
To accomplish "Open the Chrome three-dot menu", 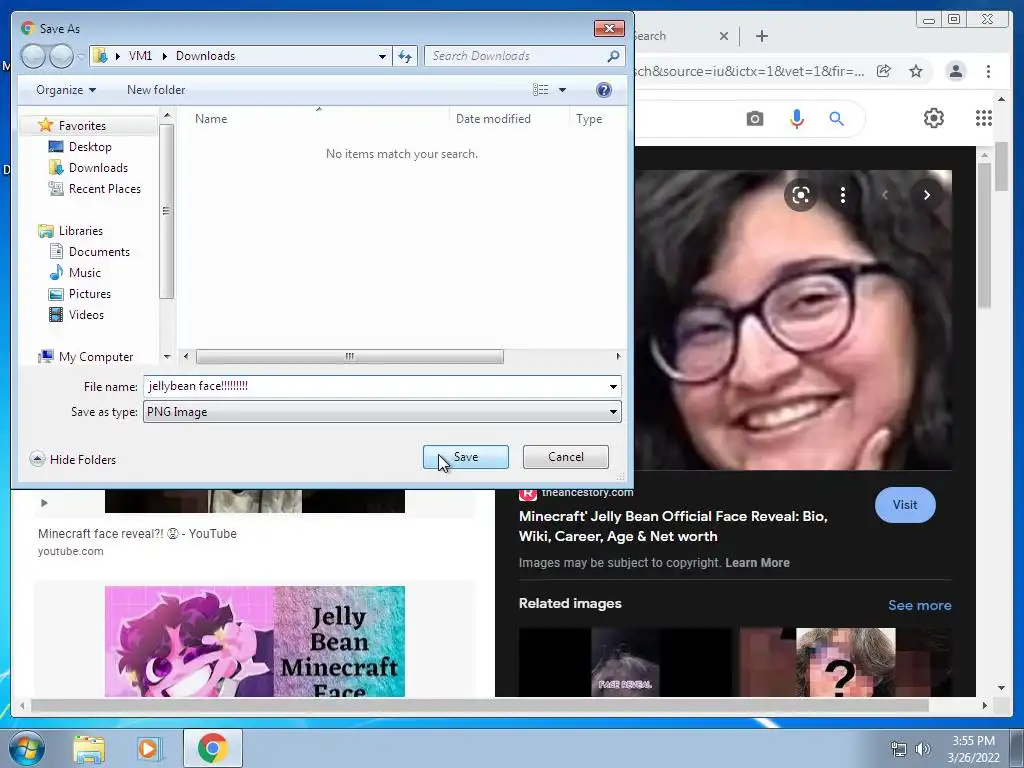I will pos(988,71).
